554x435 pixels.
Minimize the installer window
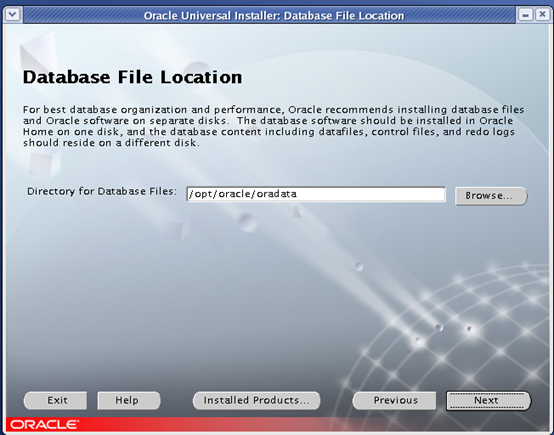coord(525,15)
